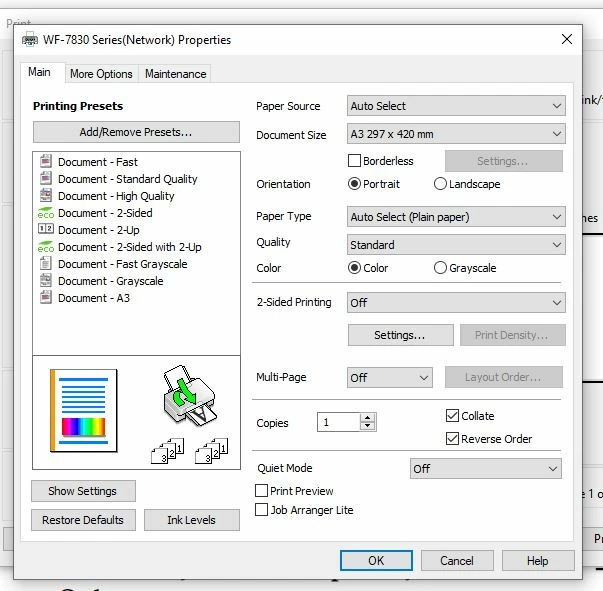Click the Ink Levels button
The width and height of the screenshot is (603, 591).
pos(192,520)
